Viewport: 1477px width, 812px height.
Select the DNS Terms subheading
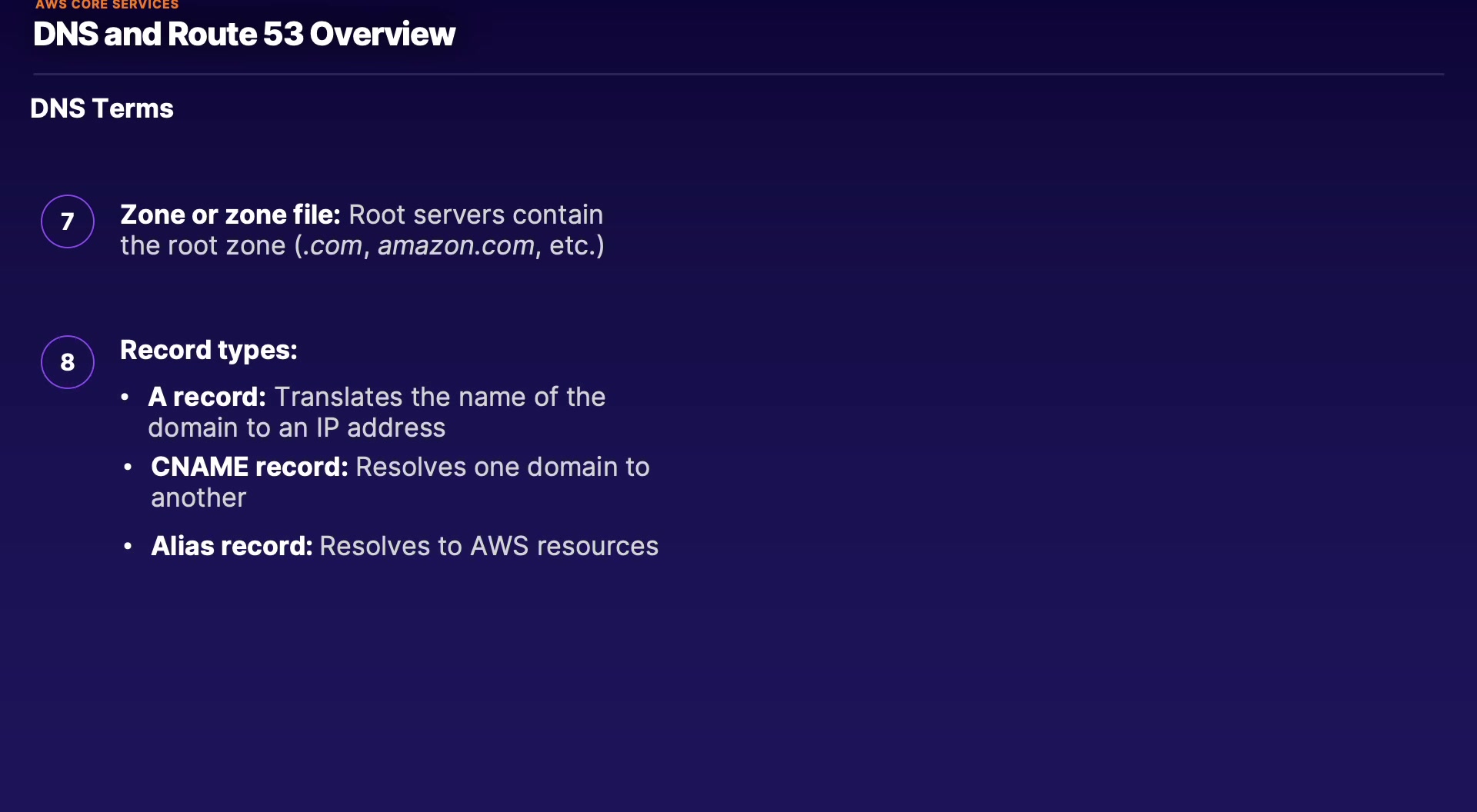pos(102,108)
